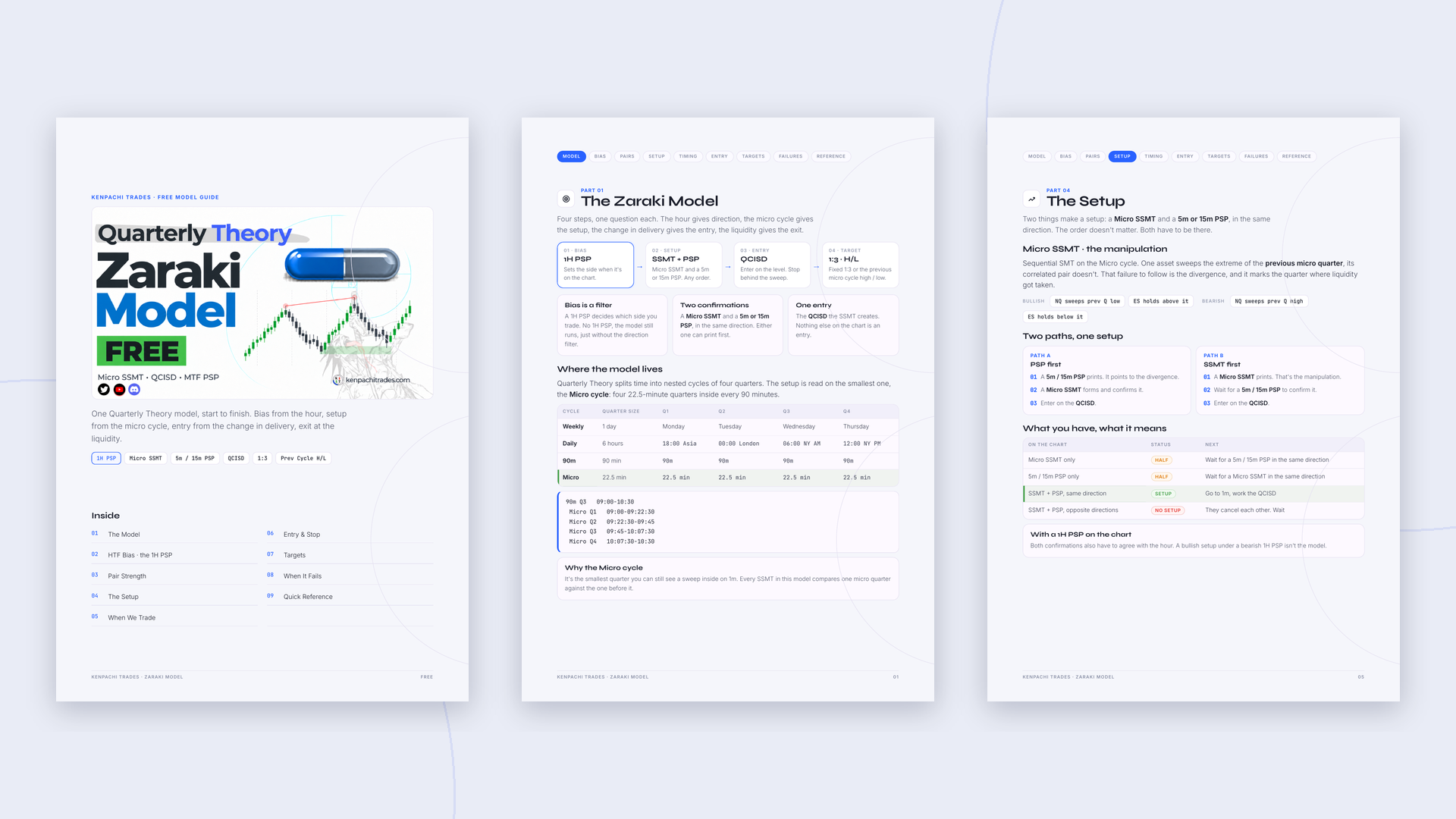1456x819 pixels.
Task: Click the 00:00 London cell in the cycle table
Action: (x=739, y=444)
